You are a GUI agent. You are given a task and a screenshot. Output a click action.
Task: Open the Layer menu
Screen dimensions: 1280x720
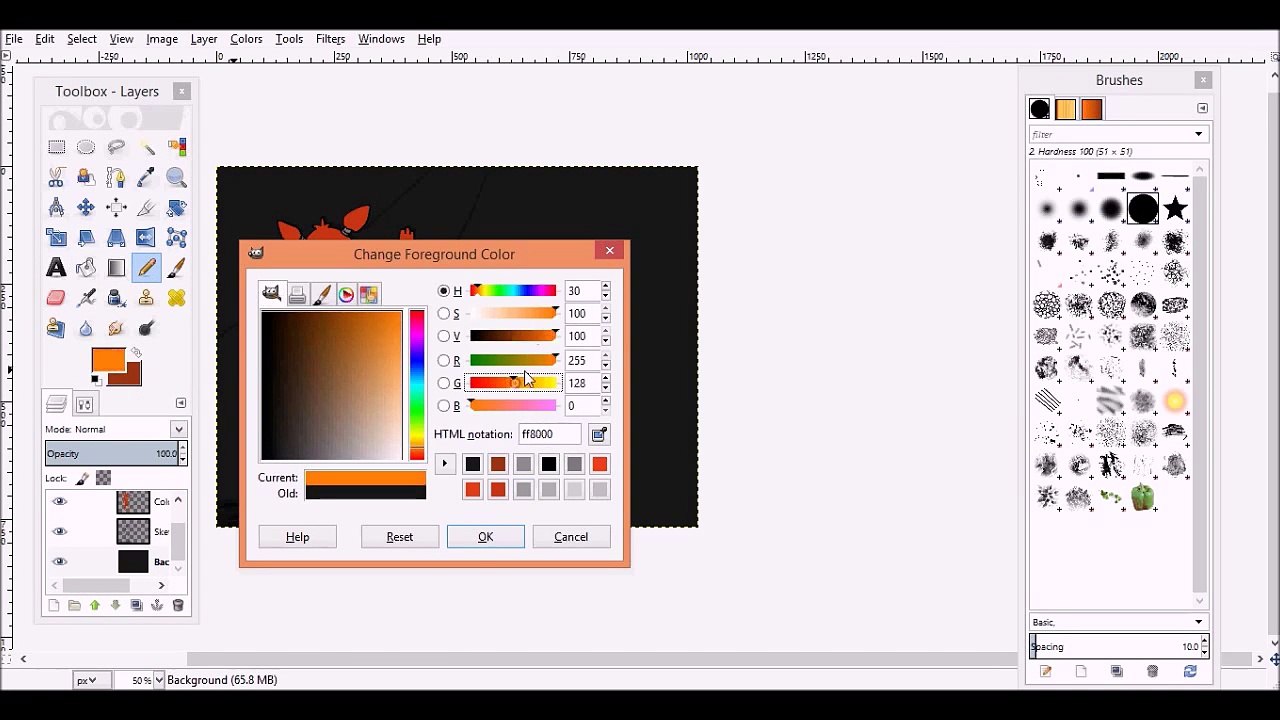click(x=204, y=39)
